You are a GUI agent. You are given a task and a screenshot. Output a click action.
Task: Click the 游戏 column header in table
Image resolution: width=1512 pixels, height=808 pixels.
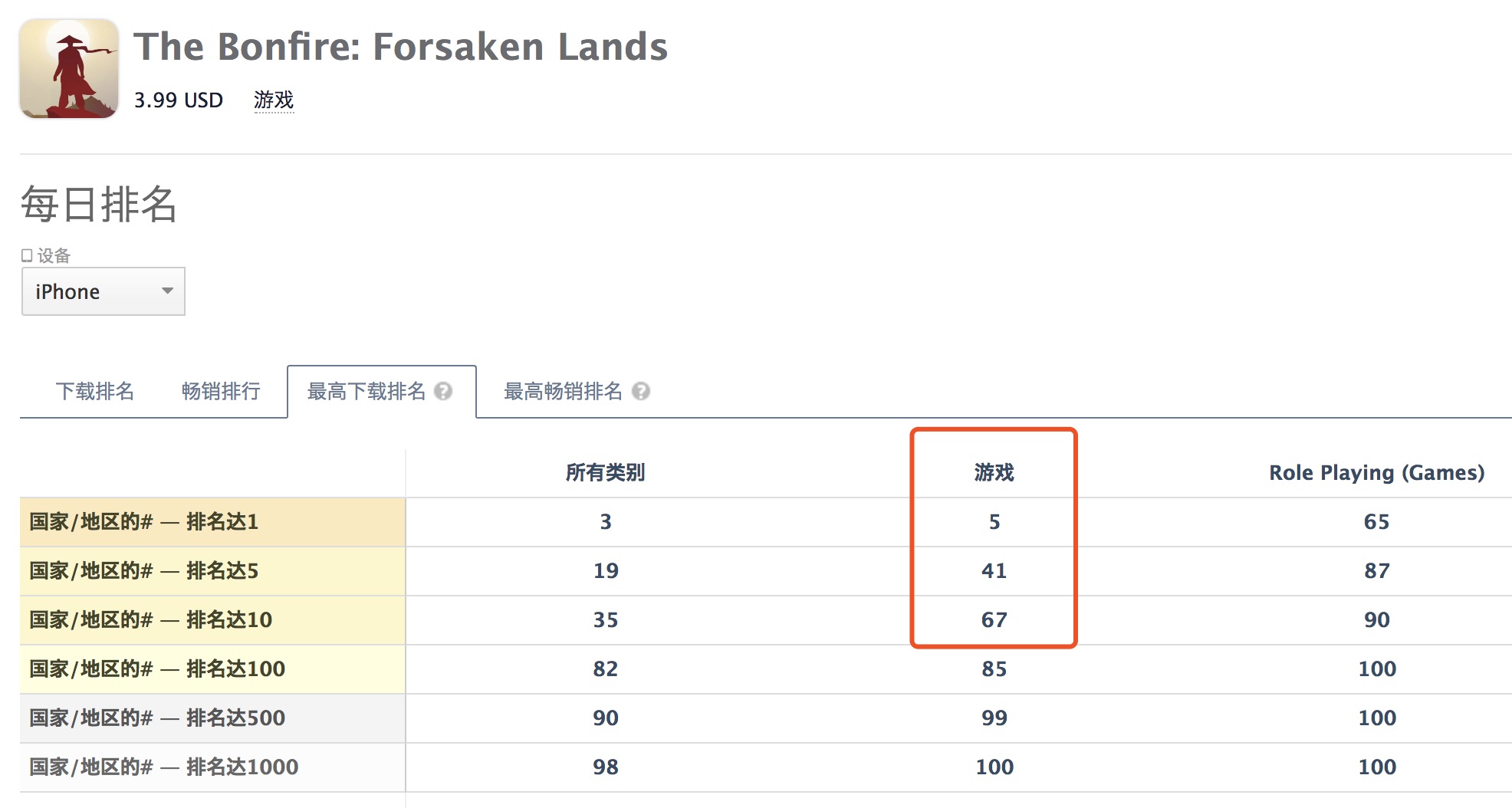[994, 472]
